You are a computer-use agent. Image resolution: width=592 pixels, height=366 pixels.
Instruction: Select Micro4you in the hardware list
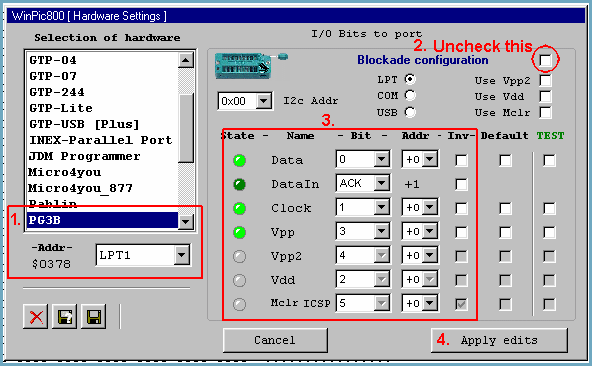(x=65, y=172)
